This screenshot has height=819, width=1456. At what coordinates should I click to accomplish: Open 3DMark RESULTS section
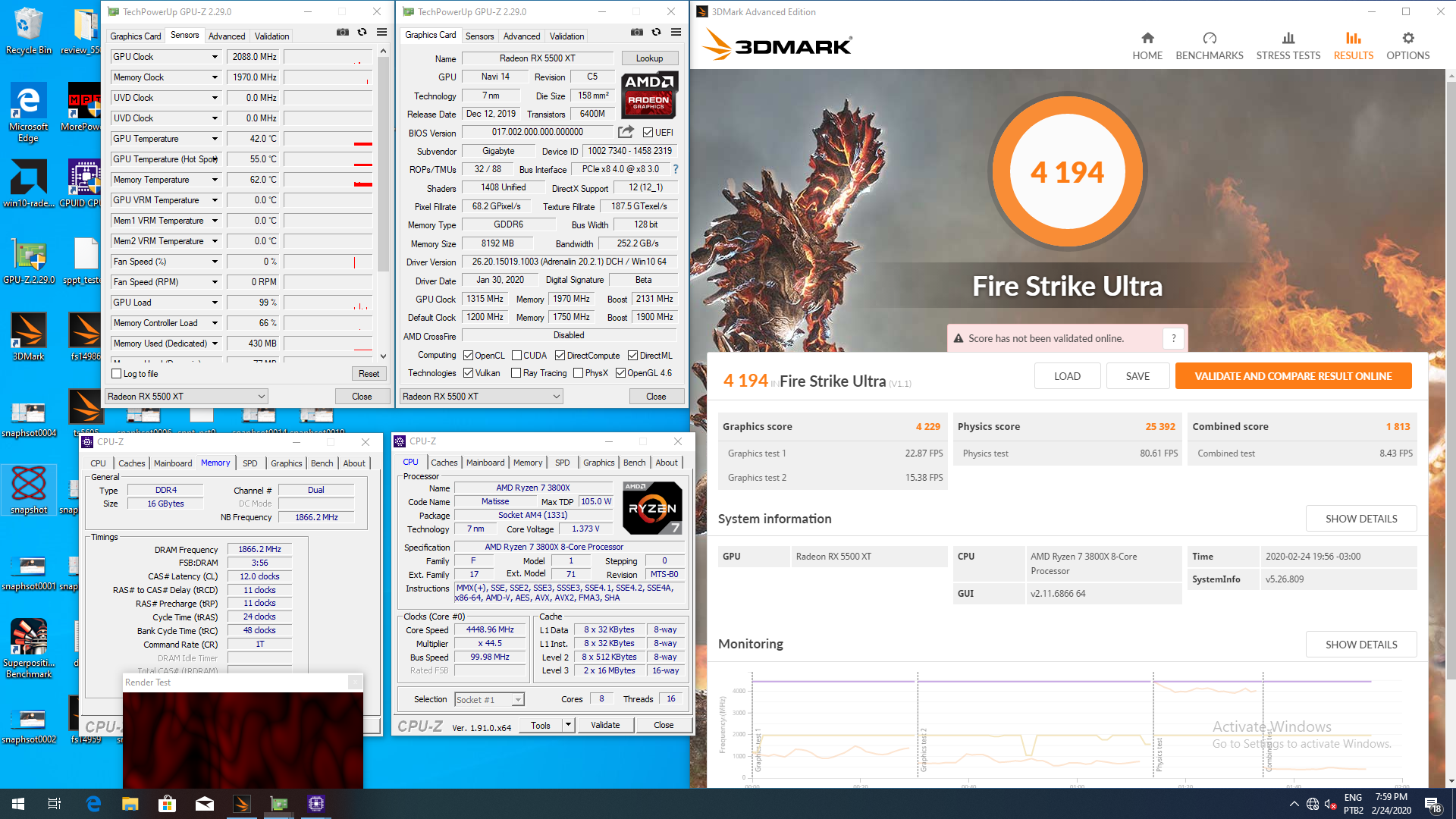[1354, 46]
